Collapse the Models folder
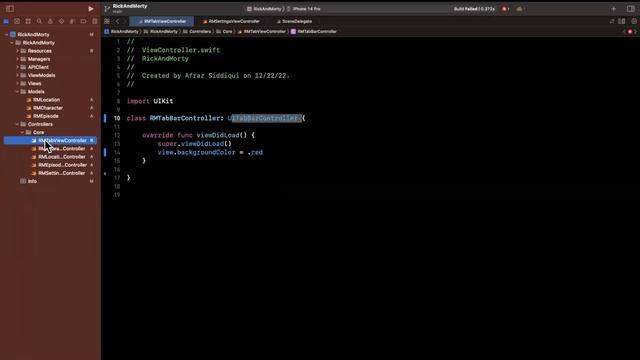The image size is (640, 360). [17, 92]
